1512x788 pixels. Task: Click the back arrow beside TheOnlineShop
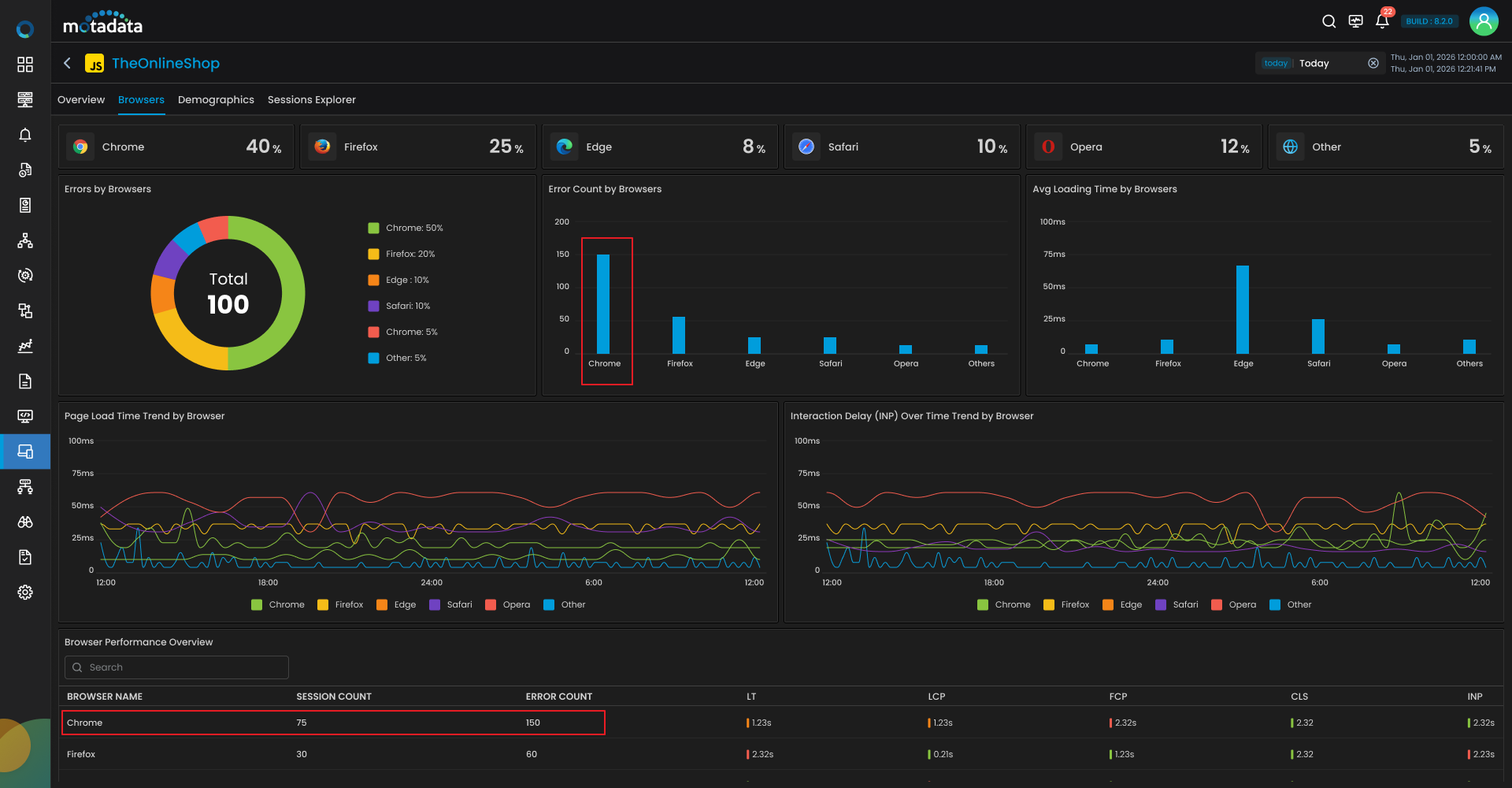click(x=68, y=63)
